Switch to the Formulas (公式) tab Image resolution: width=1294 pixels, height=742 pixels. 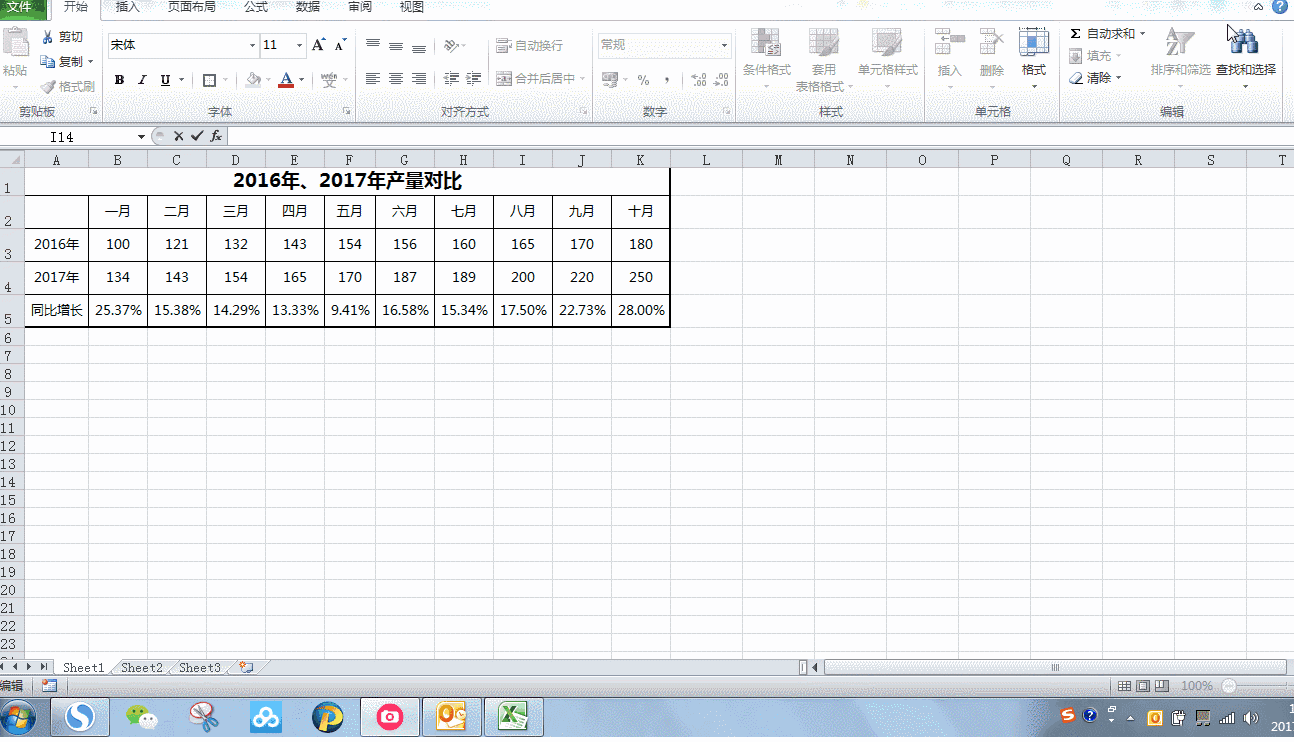(256, 8)
